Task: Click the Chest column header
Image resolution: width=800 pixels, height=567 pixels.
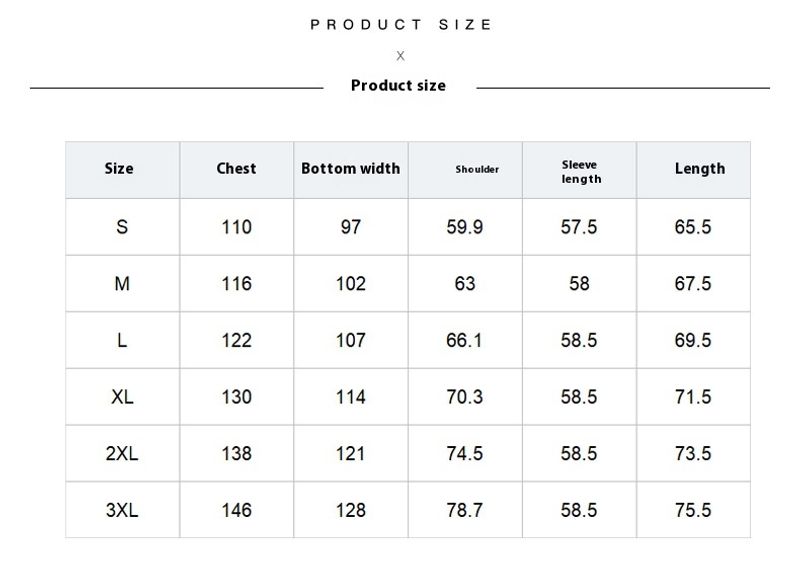Action: tap(236, 169)
